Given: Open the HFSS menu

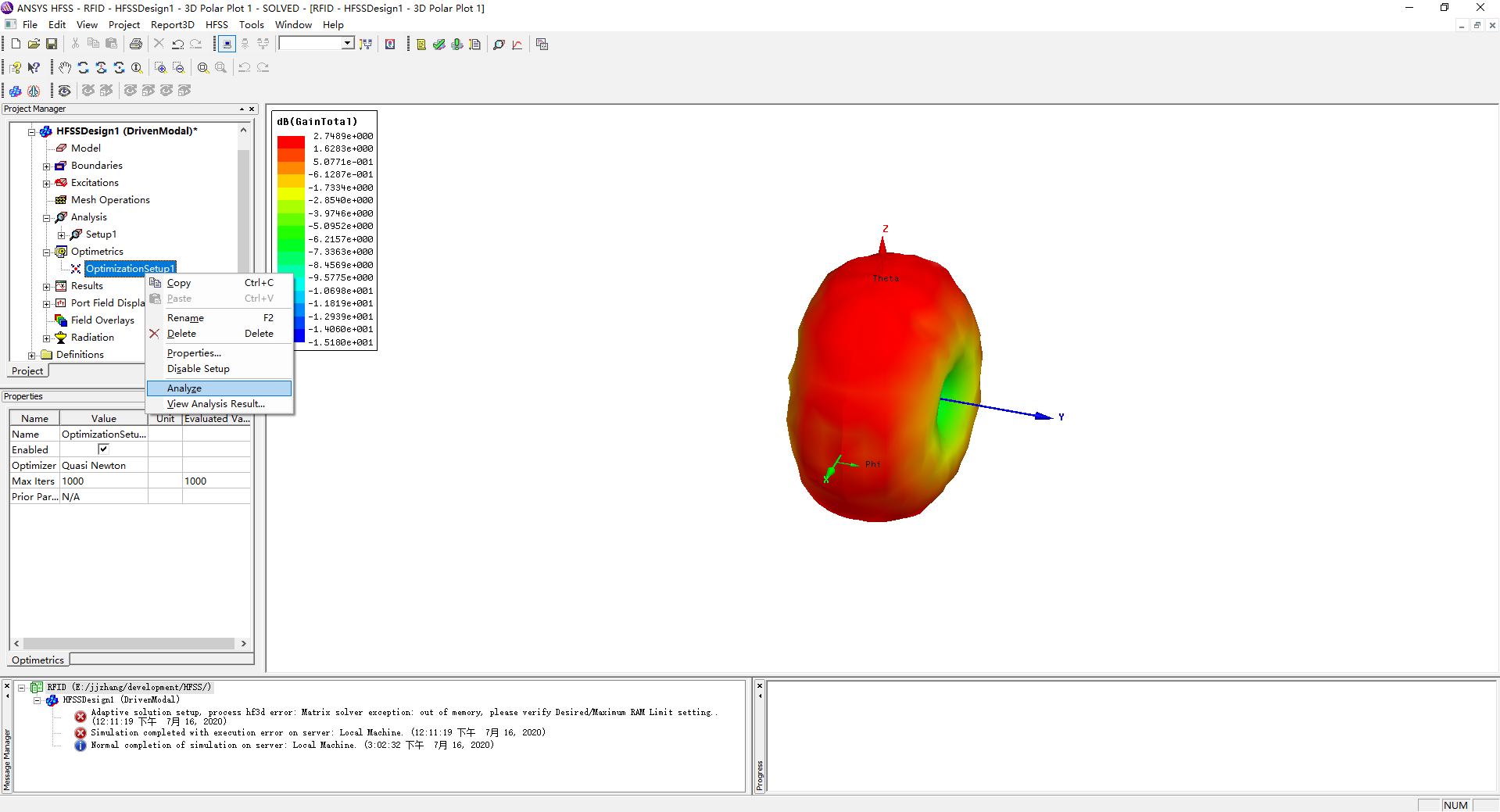Looking at the screenshot, I should coord(217,25).
